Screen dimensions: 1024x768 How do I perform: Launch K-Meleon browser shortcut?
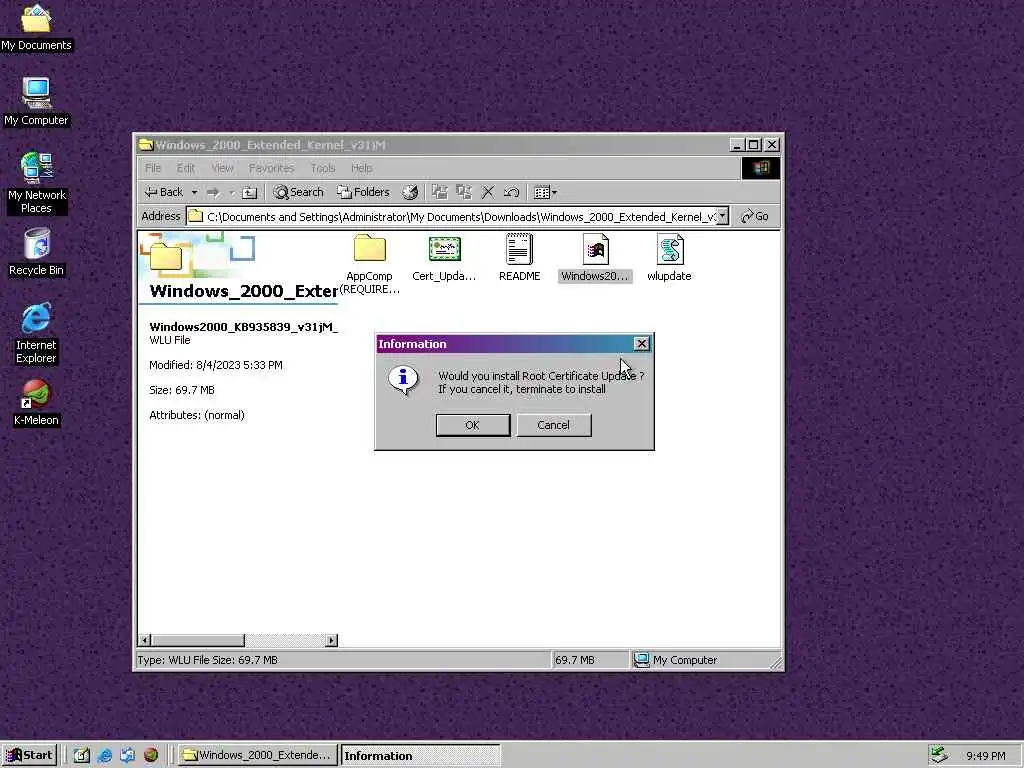click(x=36, y=402)
